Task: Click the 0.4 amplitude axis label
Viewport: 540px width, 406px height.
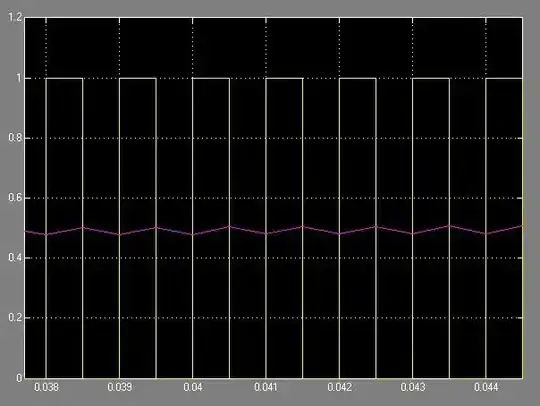Action: (x=15, y=258)
